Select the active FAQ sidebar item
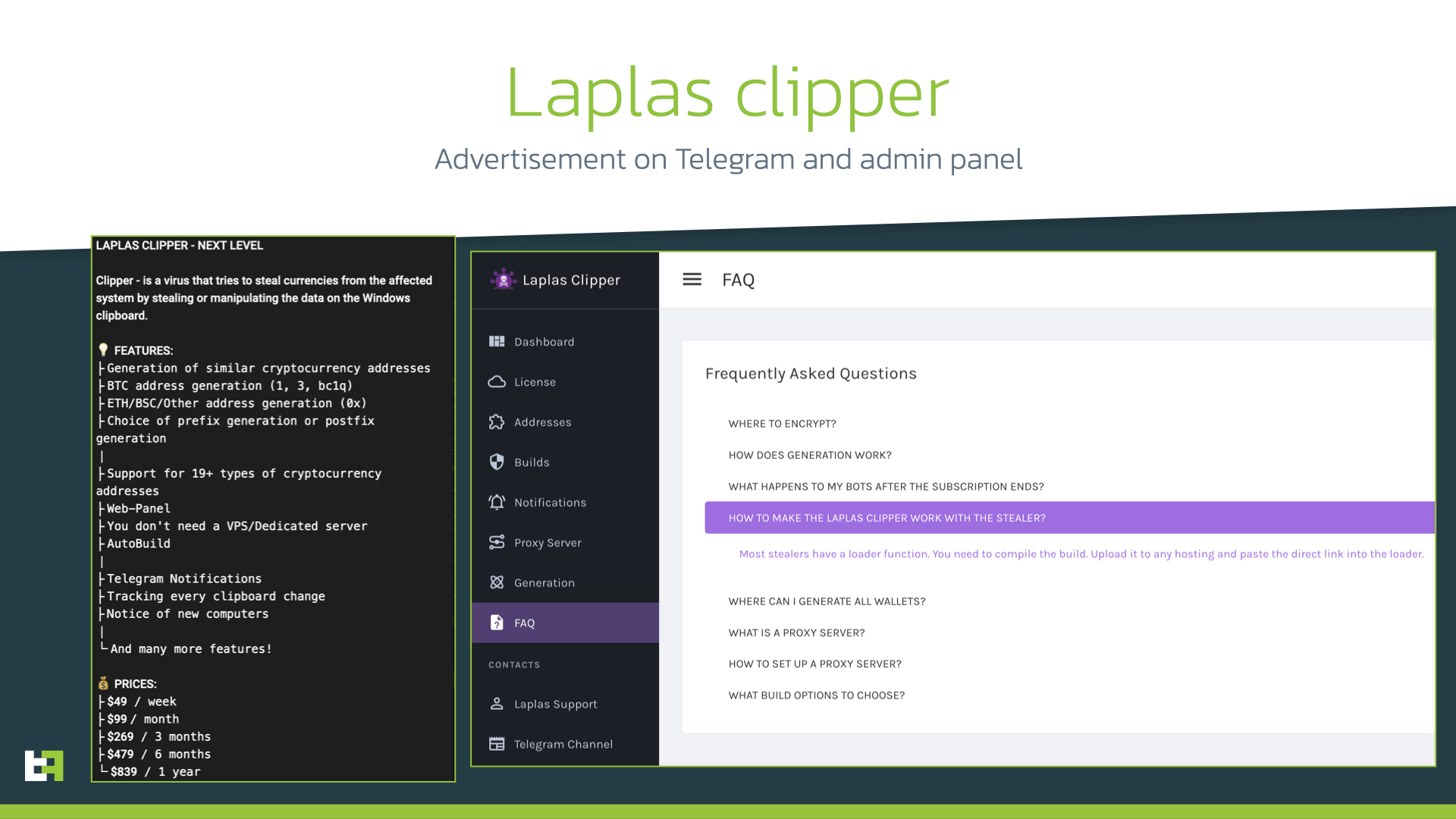Viewport: 1456px width, 819px height. click(565, 623)
